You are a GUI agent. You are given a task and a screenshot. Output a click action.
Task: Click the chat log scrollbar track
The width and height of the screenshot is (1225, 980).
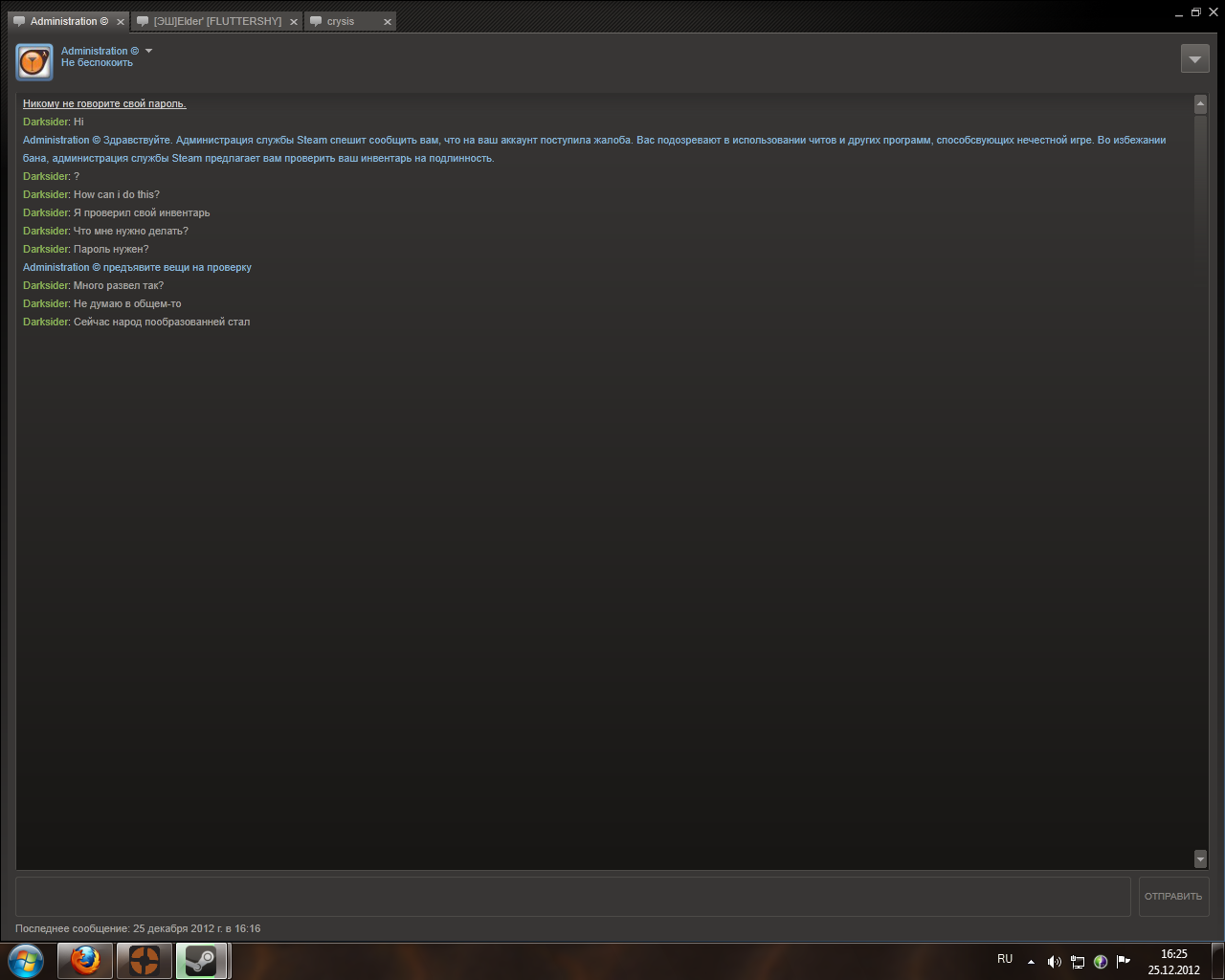pyautogui.click(x=1200, y=481)
